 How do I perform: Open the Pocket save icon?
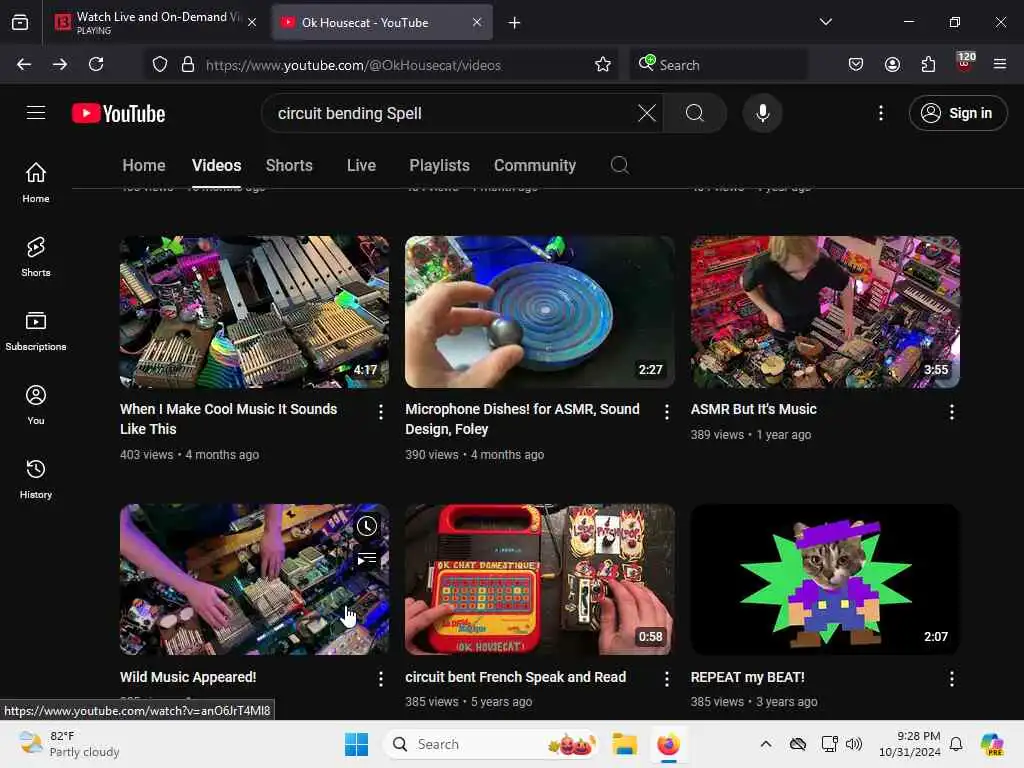856,64
